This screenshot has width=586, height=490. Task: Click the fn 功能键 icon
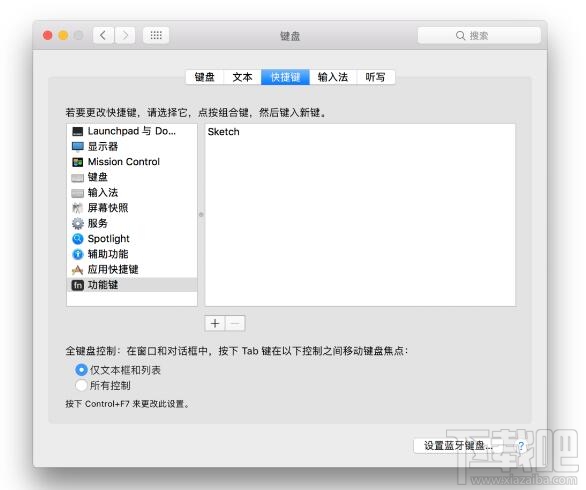(77, 285)
